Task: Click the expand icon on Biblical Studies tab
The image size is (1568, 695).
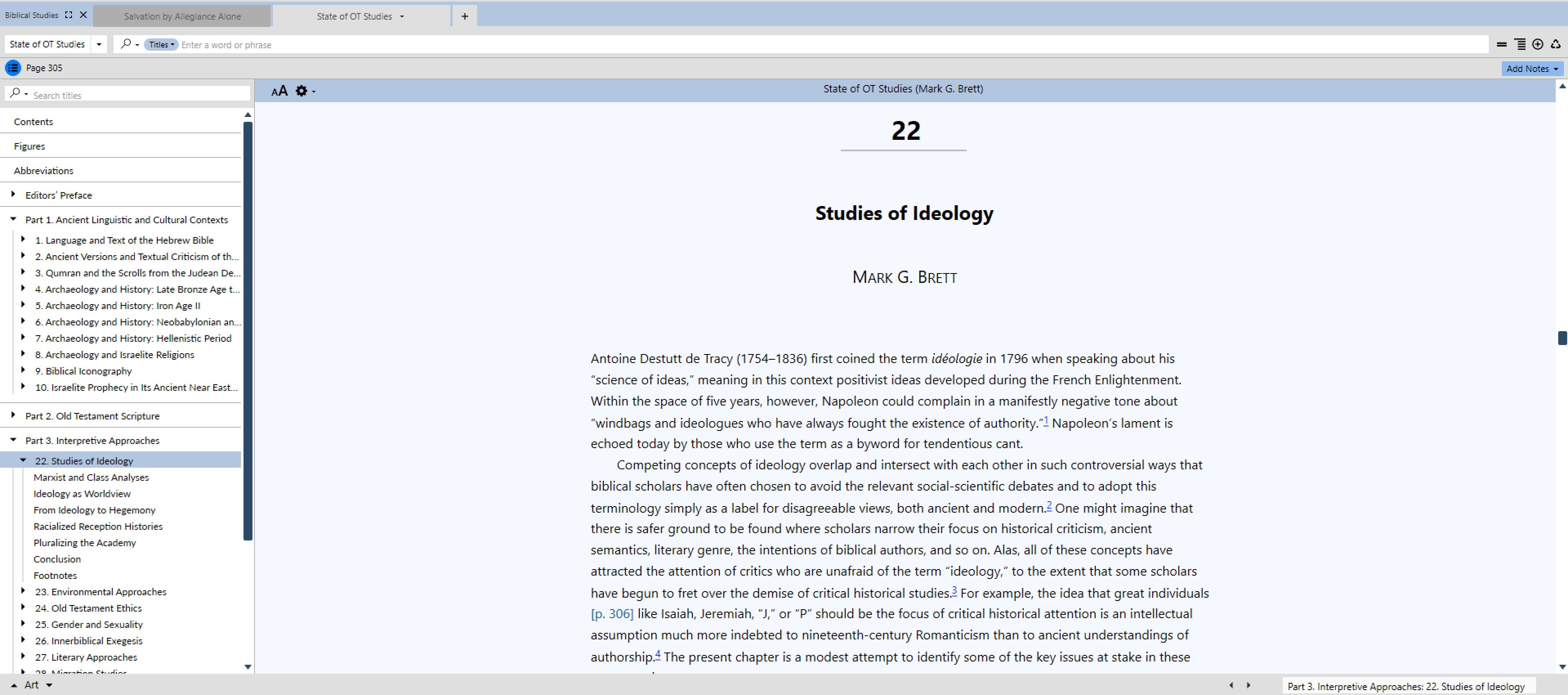Action: click(x=69, y=15)
